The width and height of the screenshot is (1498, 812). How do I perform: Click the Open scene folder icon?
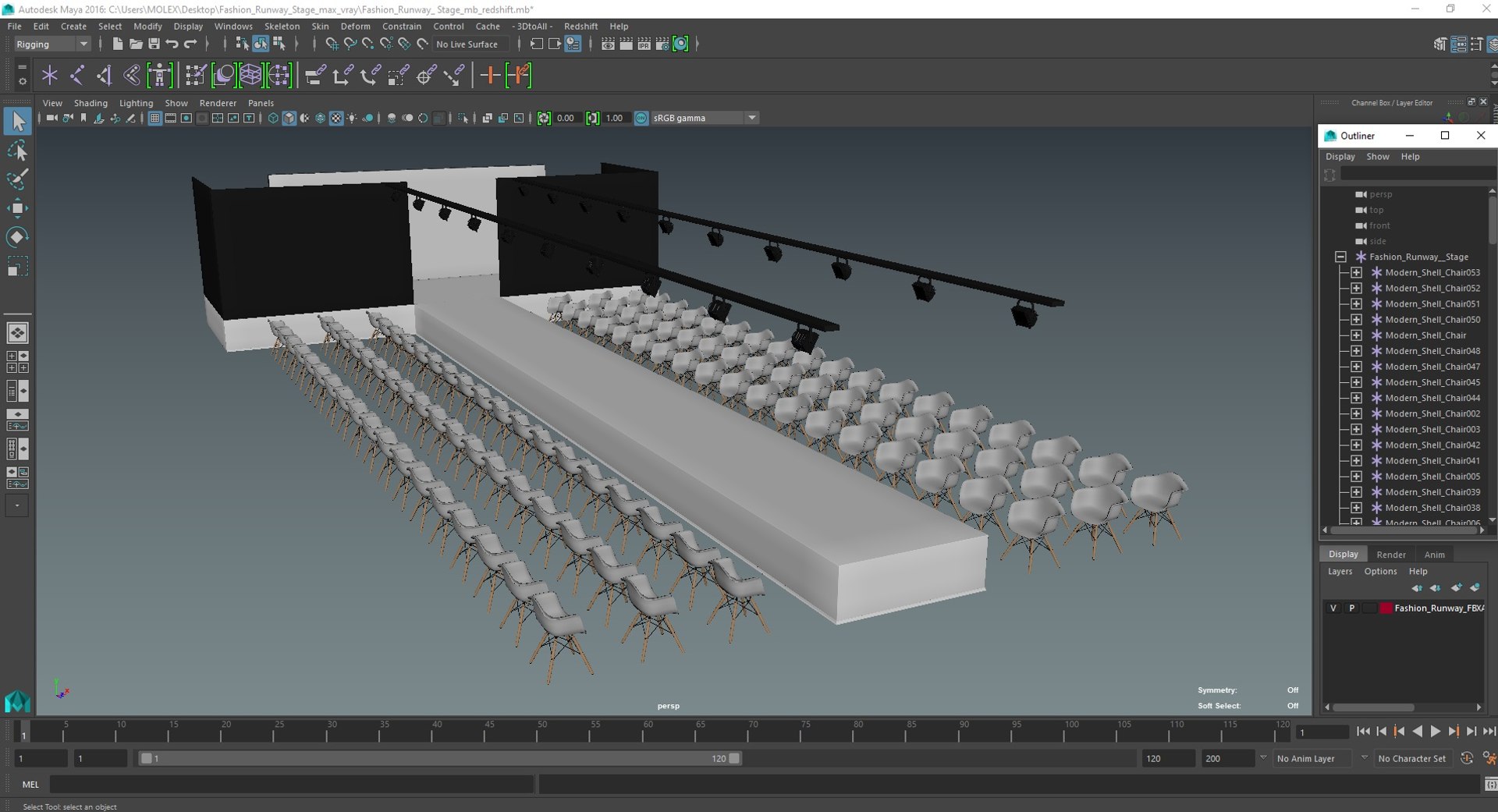click(x=136, y=44)
